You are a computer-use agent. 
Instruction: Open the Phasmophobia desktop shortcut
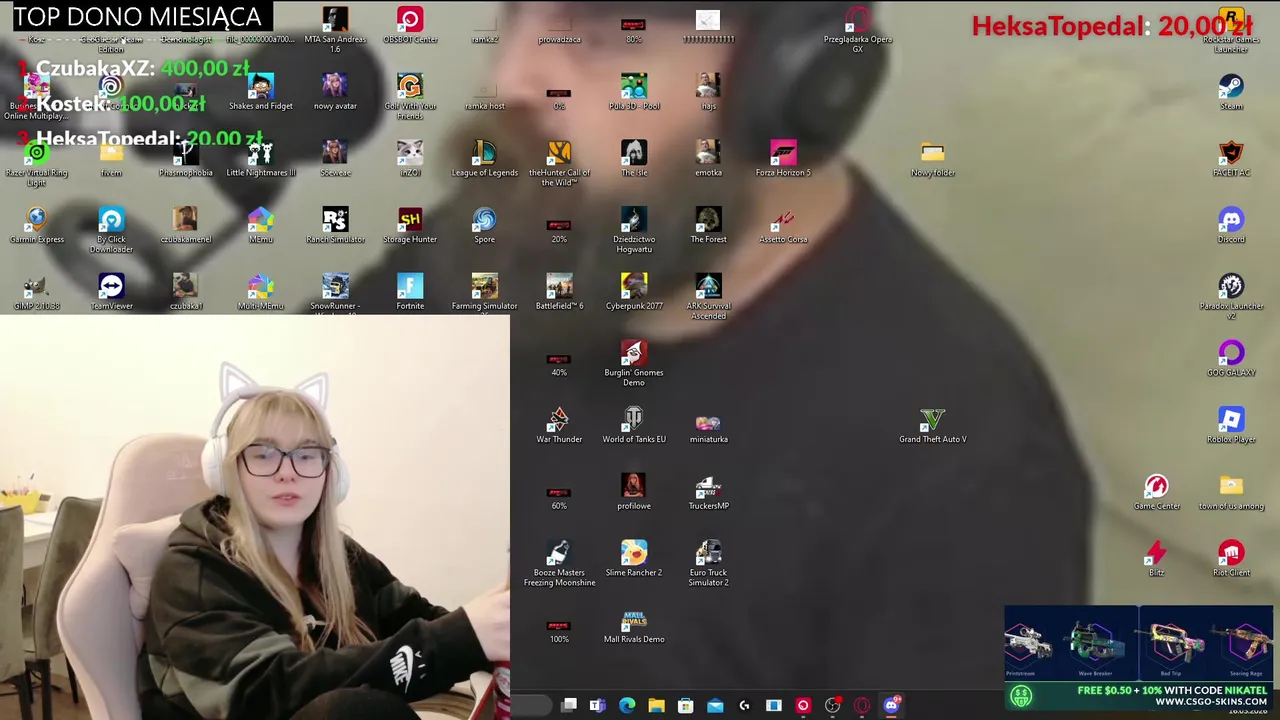186,158
